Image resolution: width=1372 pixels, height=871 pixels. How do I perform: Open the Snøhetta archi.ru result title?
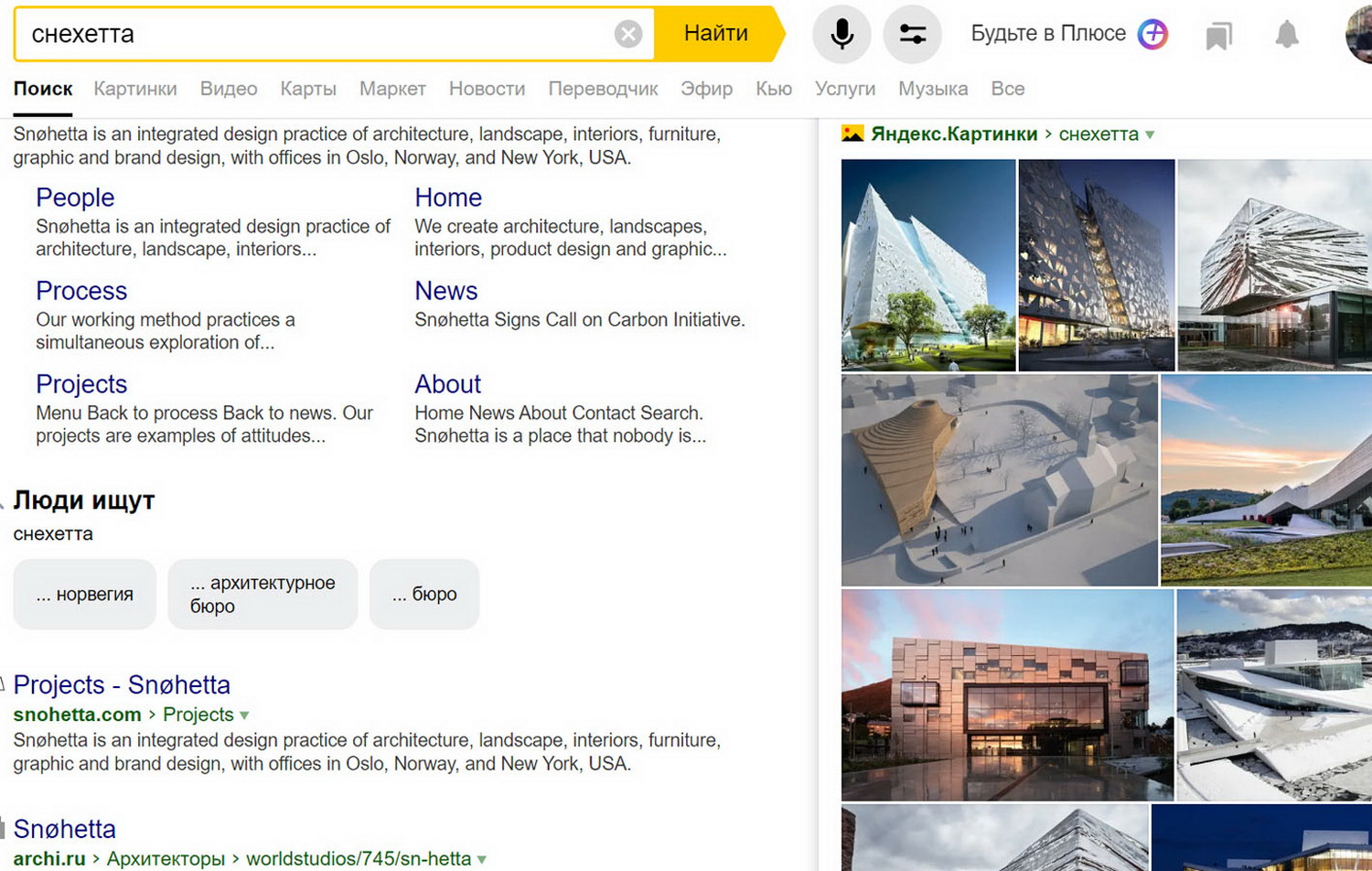click(x=64, y=829)
